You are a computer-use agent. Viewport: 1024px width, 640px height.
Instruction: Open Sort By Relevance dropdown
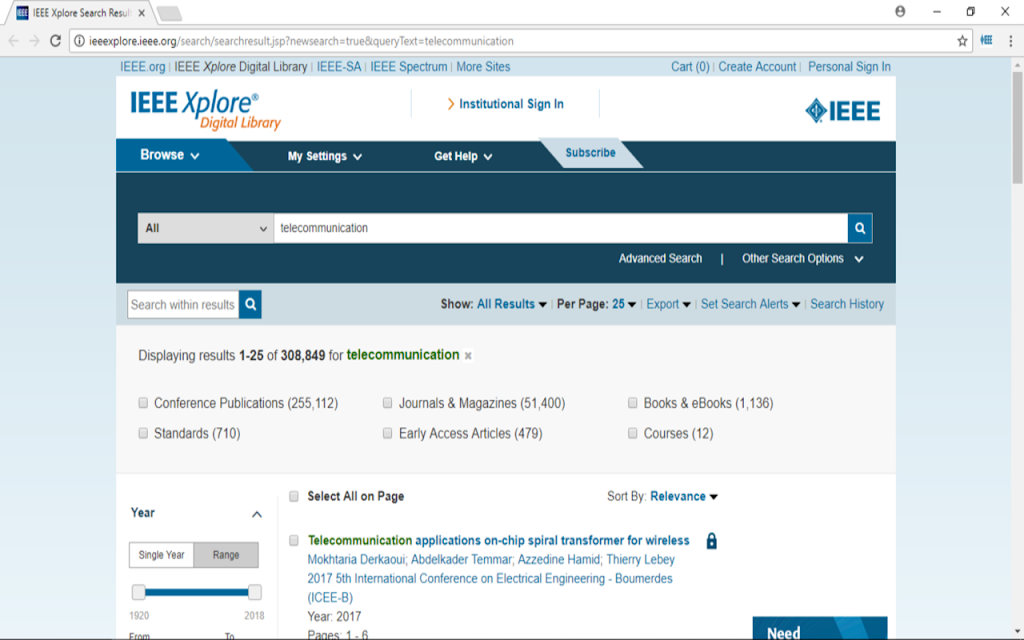pyautogui.click(x=684, y=496)
